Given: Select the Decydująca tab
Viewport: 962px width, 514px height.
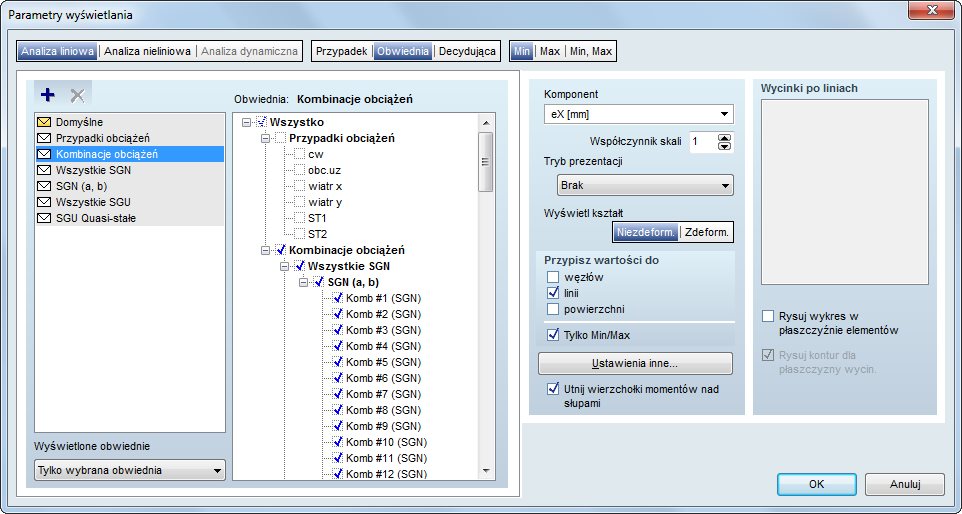Looking at the screenshot, I should 467,51.
